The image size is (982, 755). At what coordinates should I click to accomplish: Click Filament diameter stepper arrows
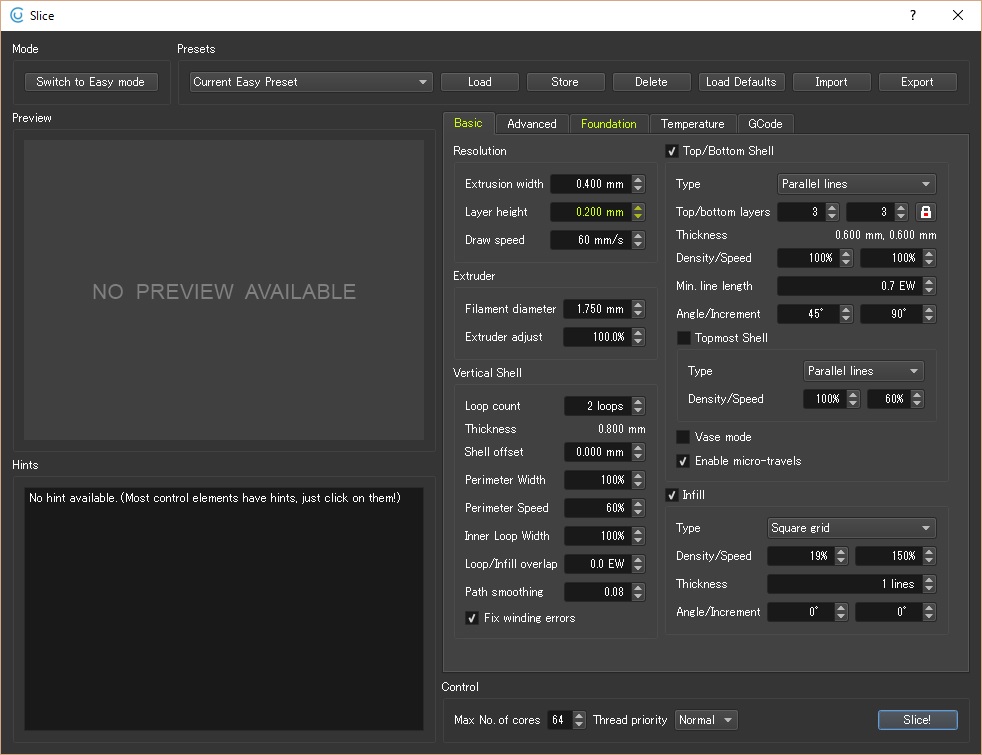coord(638,309)
